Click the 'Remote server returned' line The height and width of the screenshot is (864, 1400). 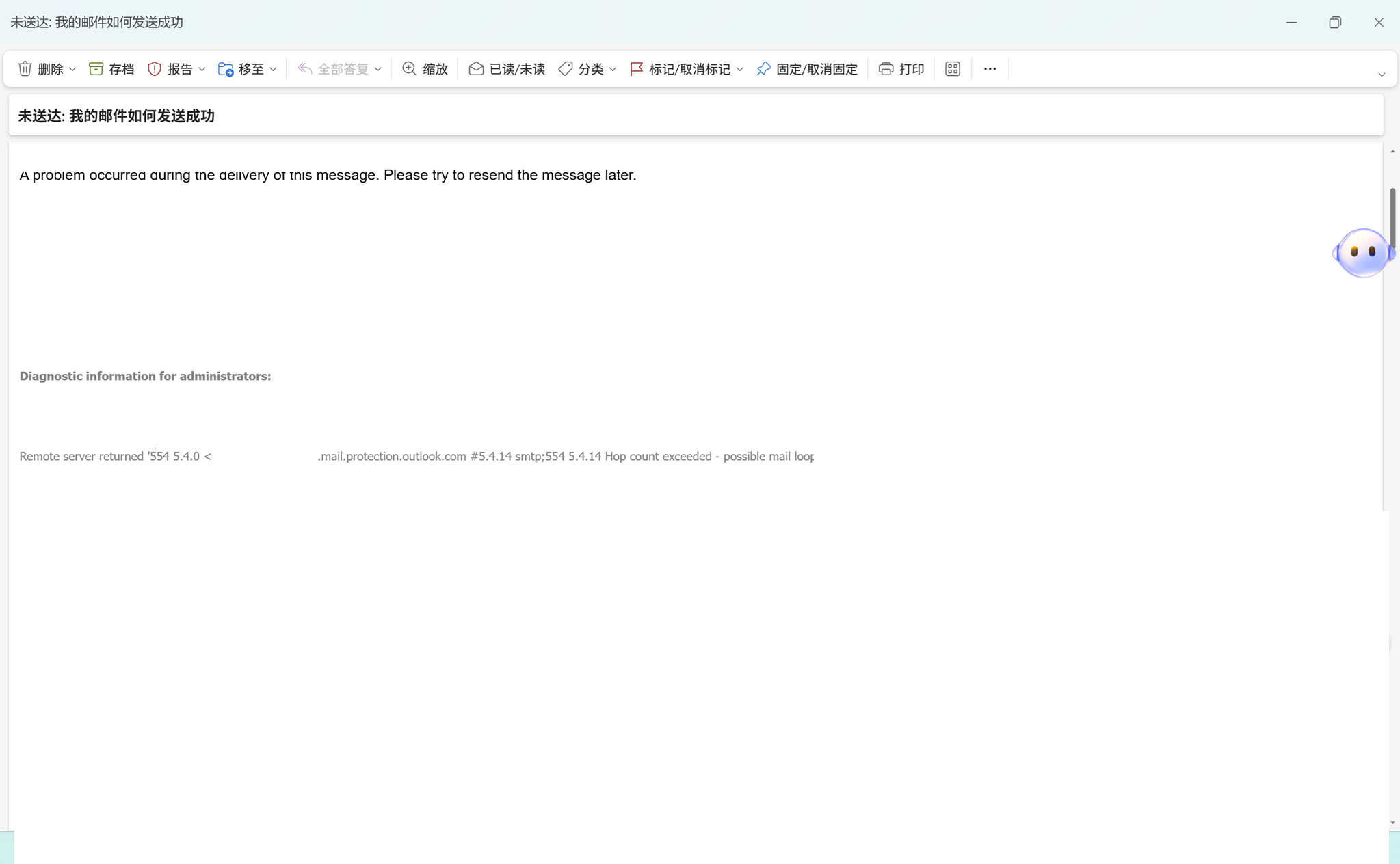417,456
